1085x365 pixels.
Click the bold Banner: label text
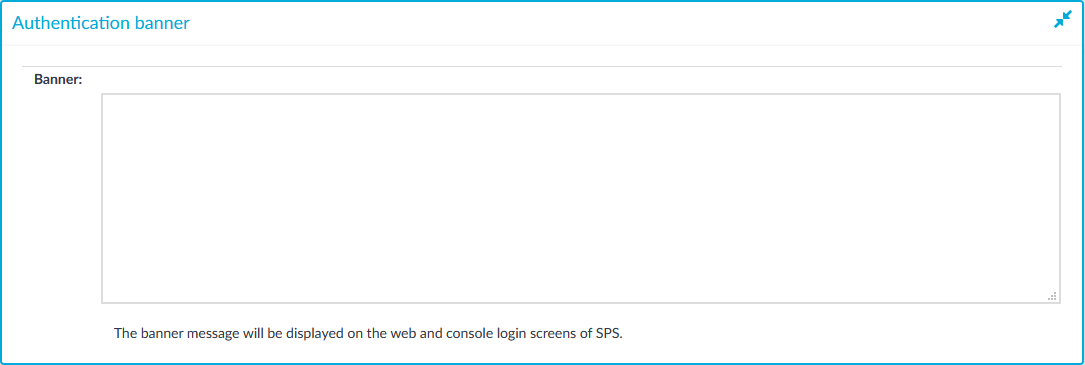point(58,80)
